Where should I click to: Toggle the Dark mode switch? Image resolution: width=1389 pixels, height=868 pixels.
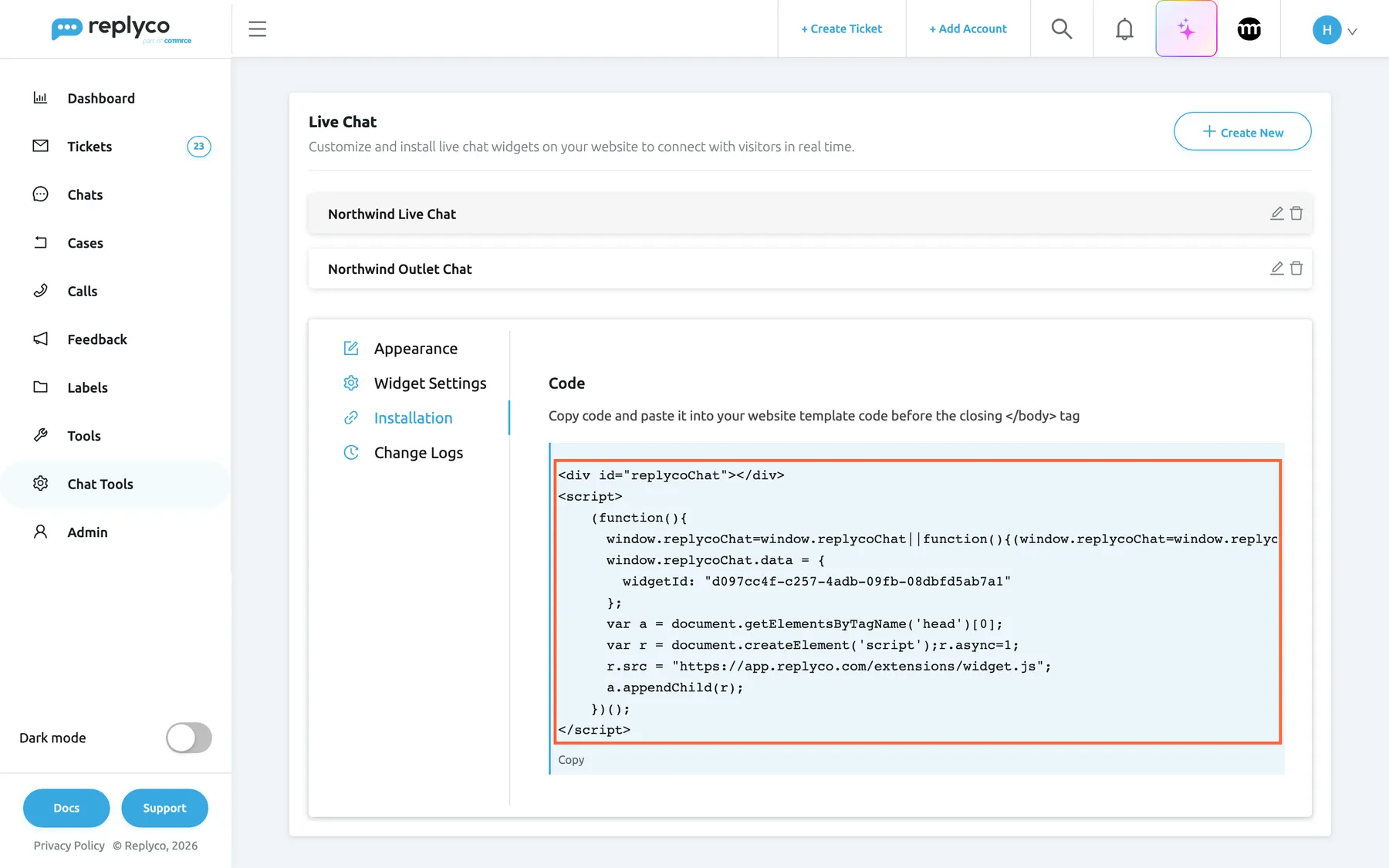188,738
